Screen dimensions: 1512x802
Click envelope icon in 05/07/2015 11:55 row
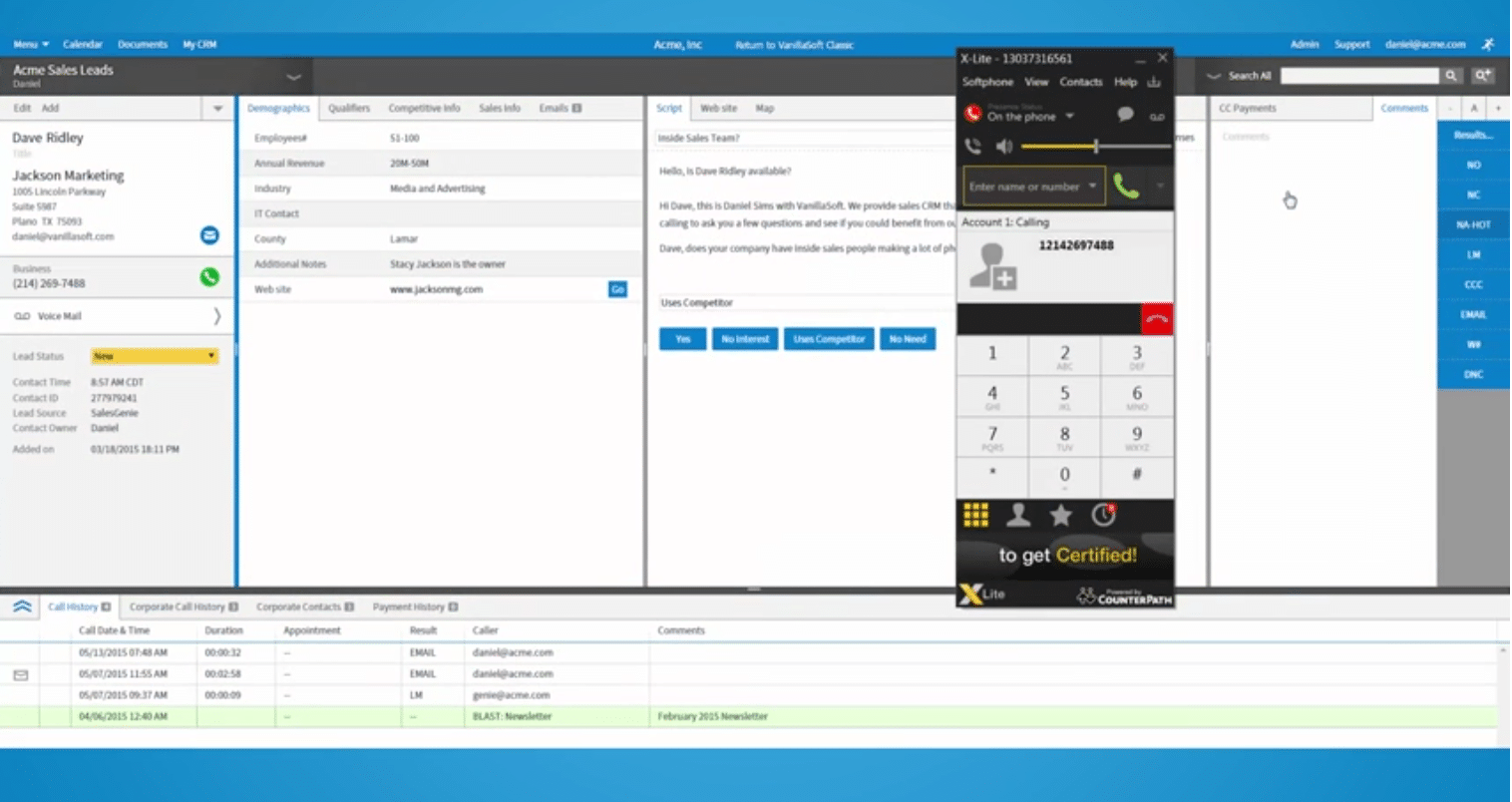point(21,675)
